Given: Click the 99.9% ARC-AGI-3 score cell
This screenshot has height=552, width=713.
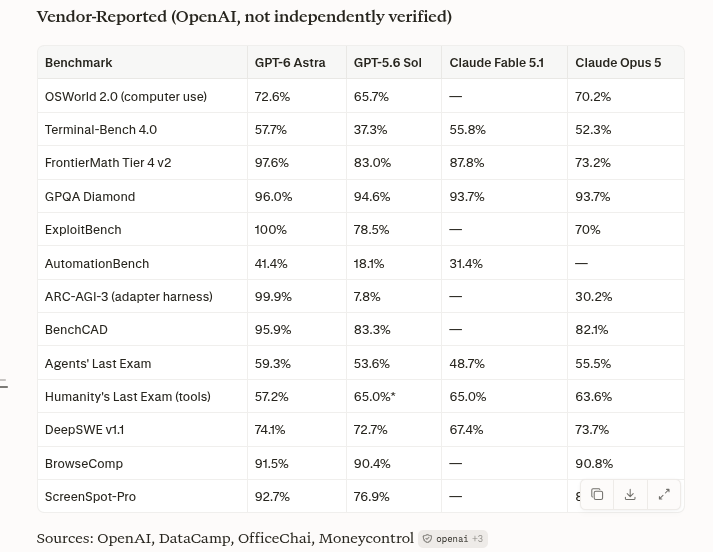Looking at the screenshot, I should coord(273,296).
